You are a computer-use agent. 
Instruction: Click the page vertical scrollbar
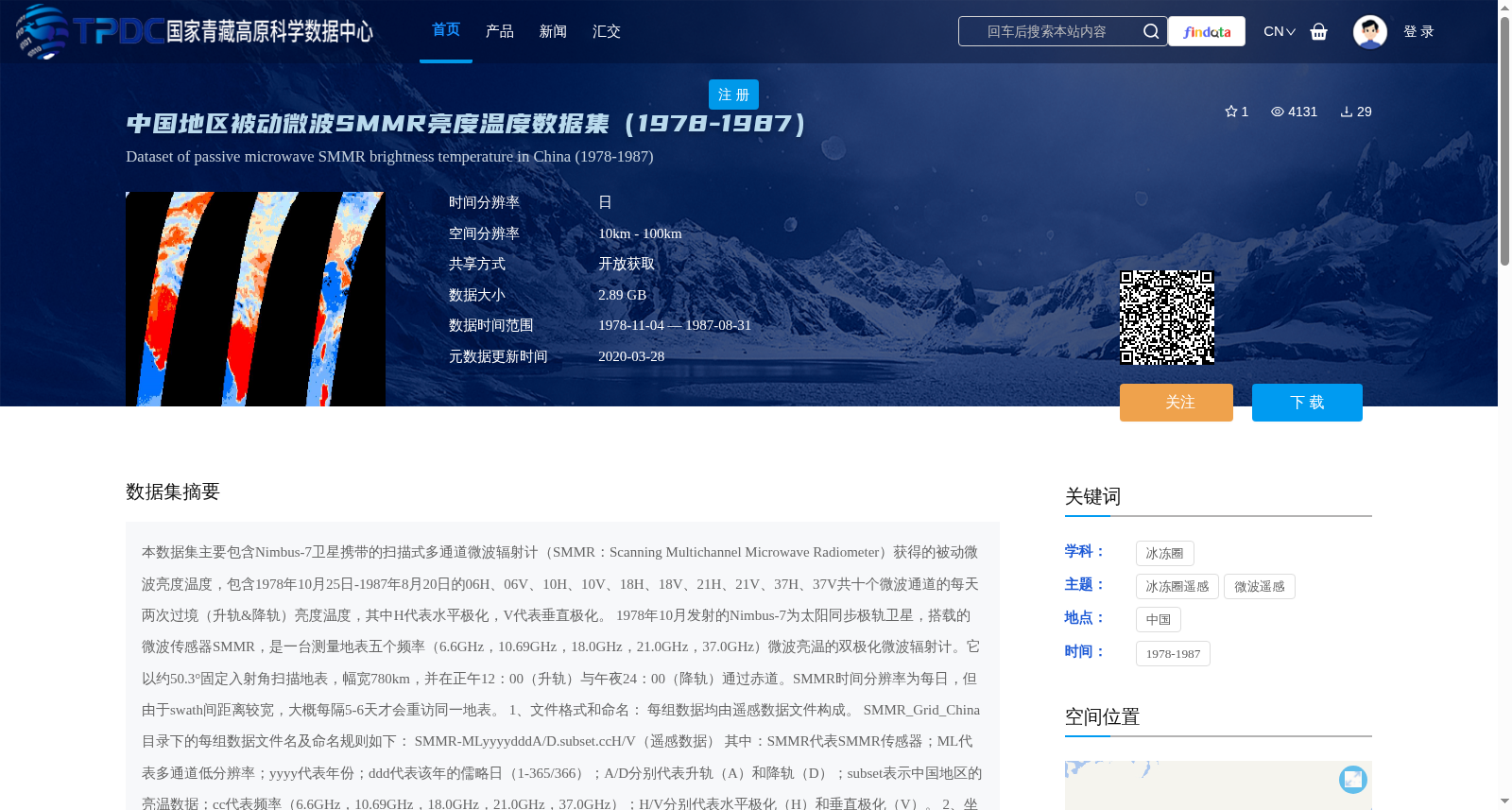(1504, 142)
